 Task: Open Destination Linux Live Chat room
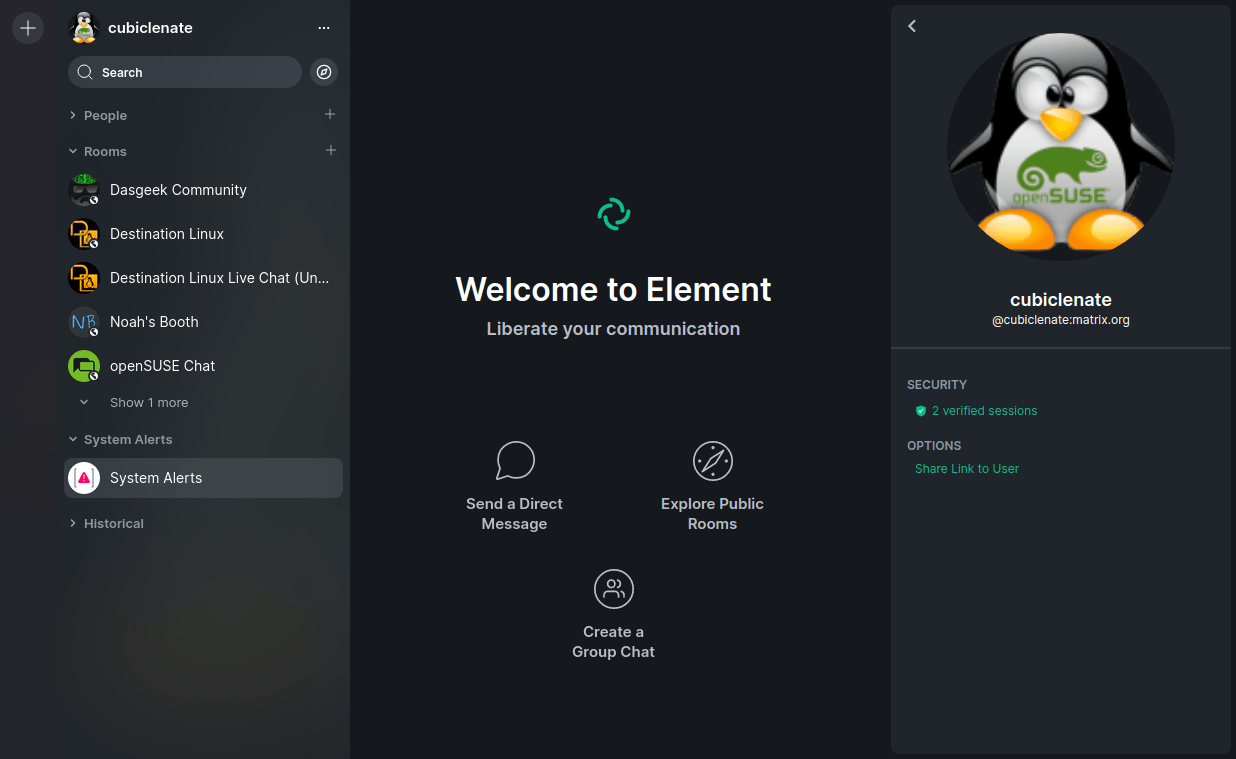(203, 278)
